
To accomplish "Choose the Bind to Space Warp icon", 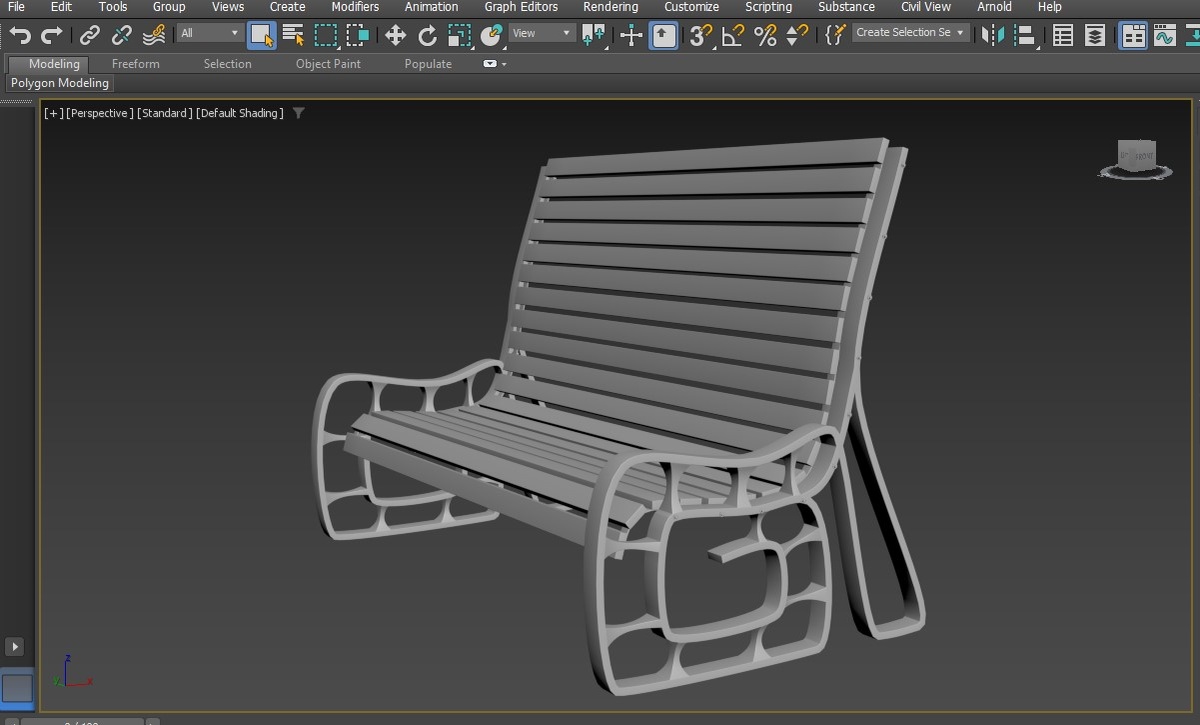I will click(x=154, y=35).
